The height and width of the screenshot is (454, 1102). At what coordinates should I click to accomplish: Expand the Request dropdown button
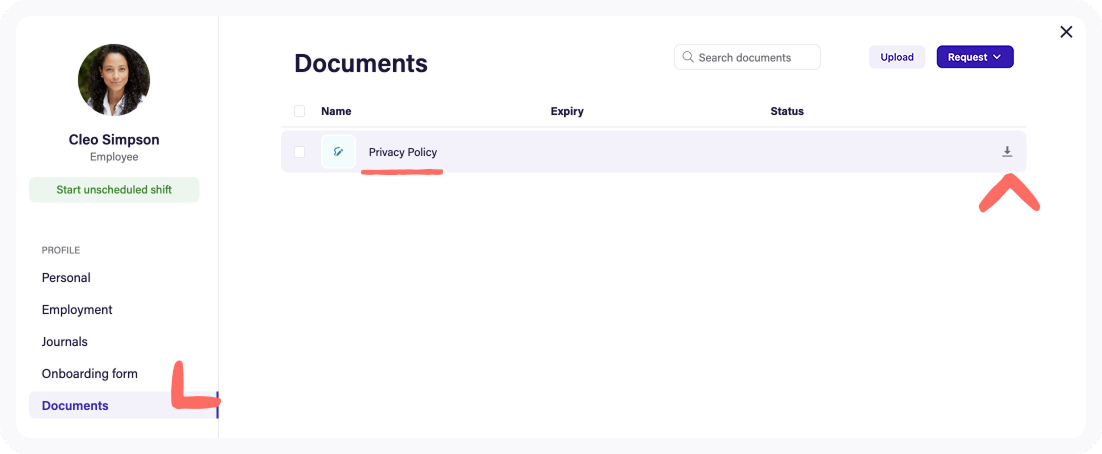point(974,57)
